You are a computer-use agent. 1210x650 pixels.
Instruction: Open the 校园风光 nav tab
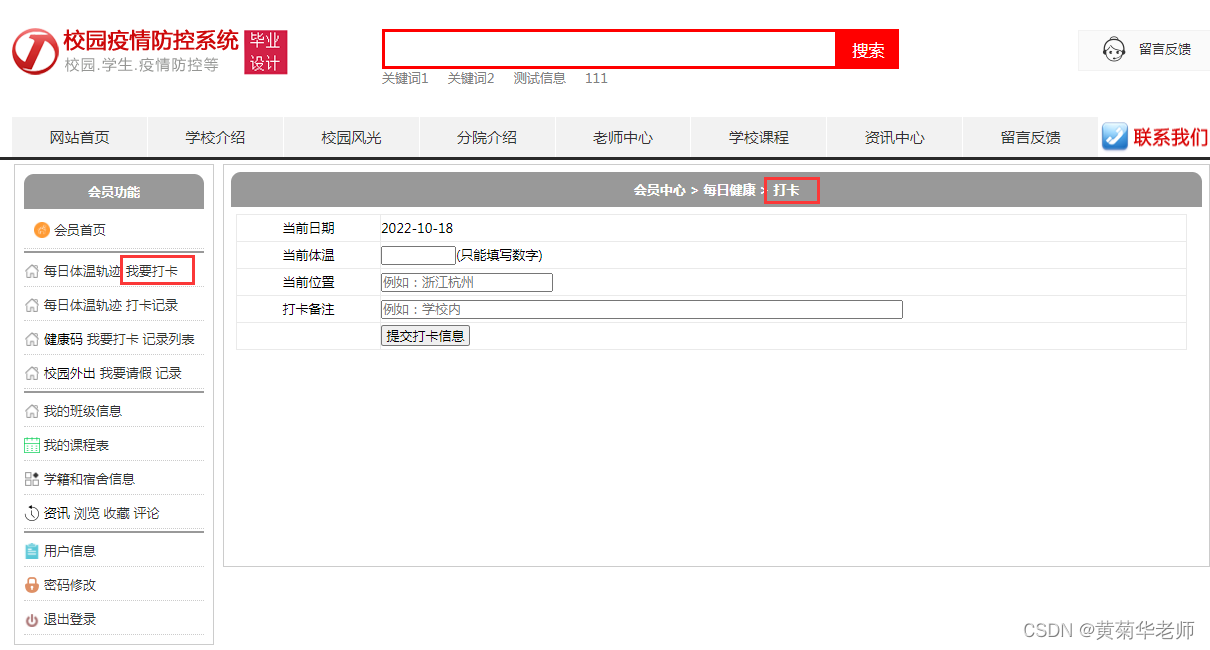tap(352, 137)
